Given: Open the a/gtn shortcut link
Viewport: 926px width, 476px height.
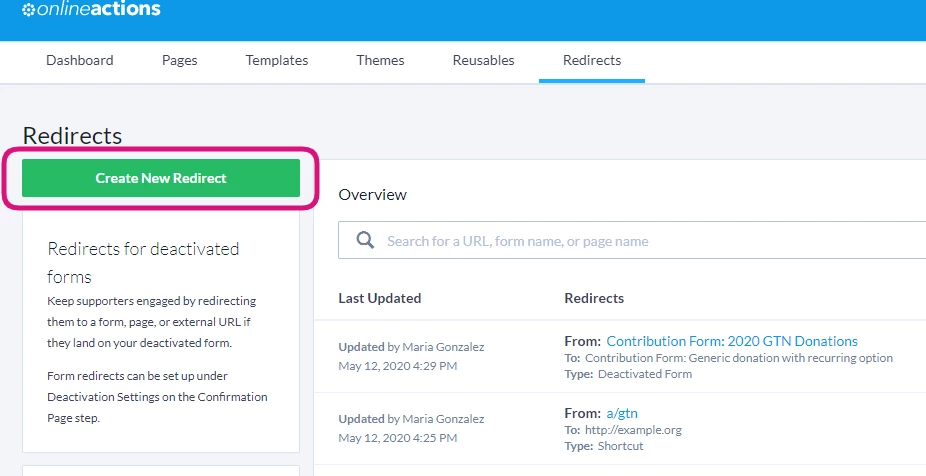Looking at the screenshot, I should [622, 413].
